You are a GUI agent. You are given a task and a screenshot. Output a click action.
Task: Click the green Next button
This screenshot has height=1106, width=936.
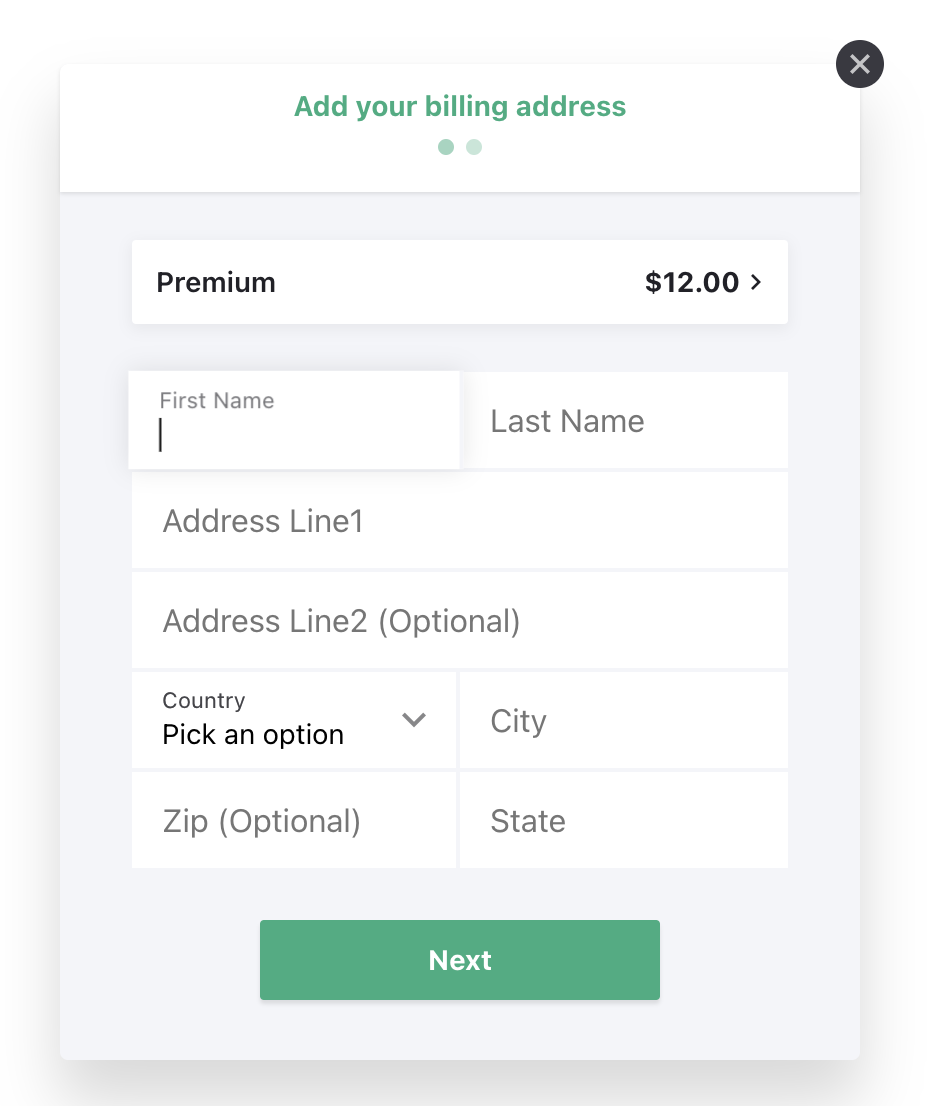[x=460, y=960]
